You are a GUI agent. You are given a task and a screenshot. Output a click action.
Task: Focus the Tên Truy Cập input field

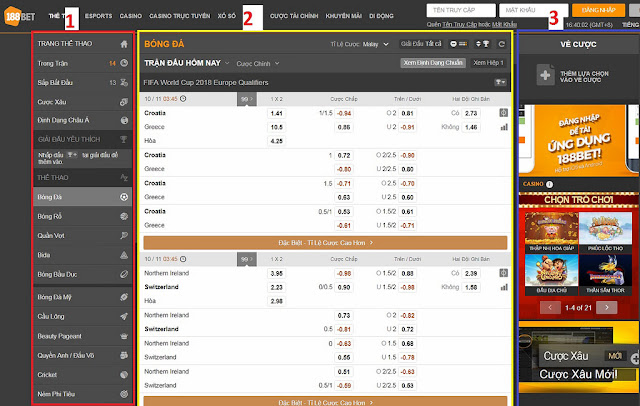coord(461,10)
